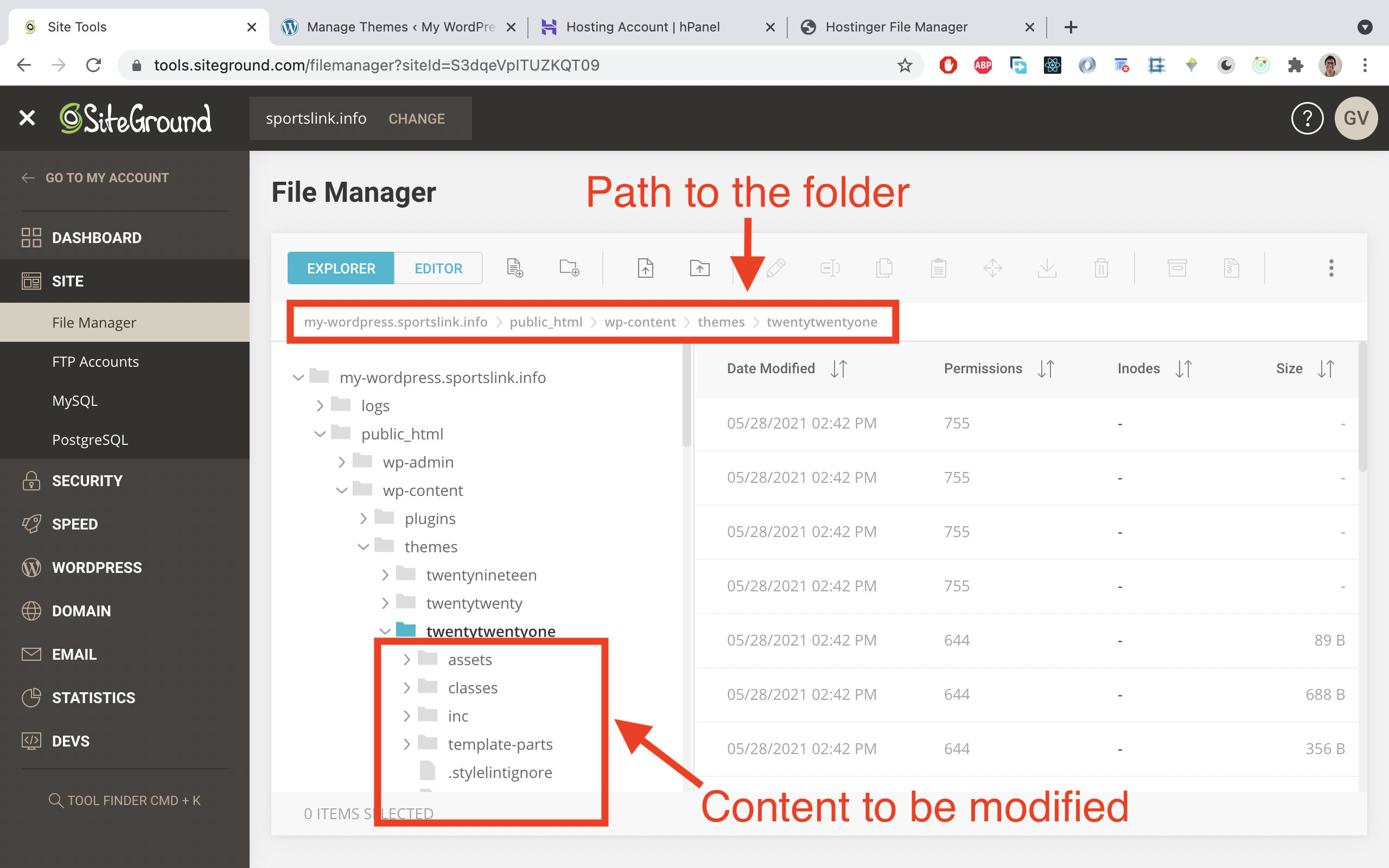Delete files with the trash icon
This screenshot has height=868, width=1389.
point(1100,267)
